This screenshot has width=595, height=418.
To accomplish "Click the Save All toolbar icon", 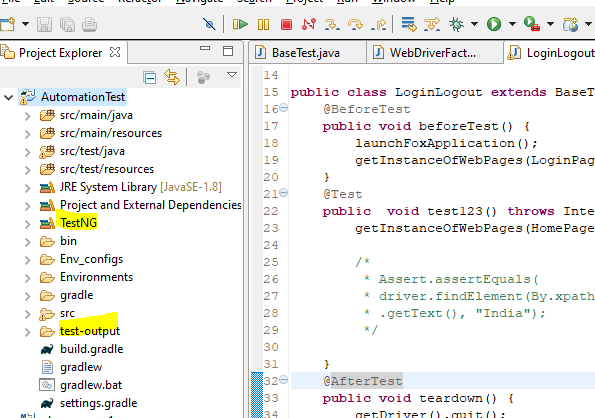I will click(x=67, y=25).
